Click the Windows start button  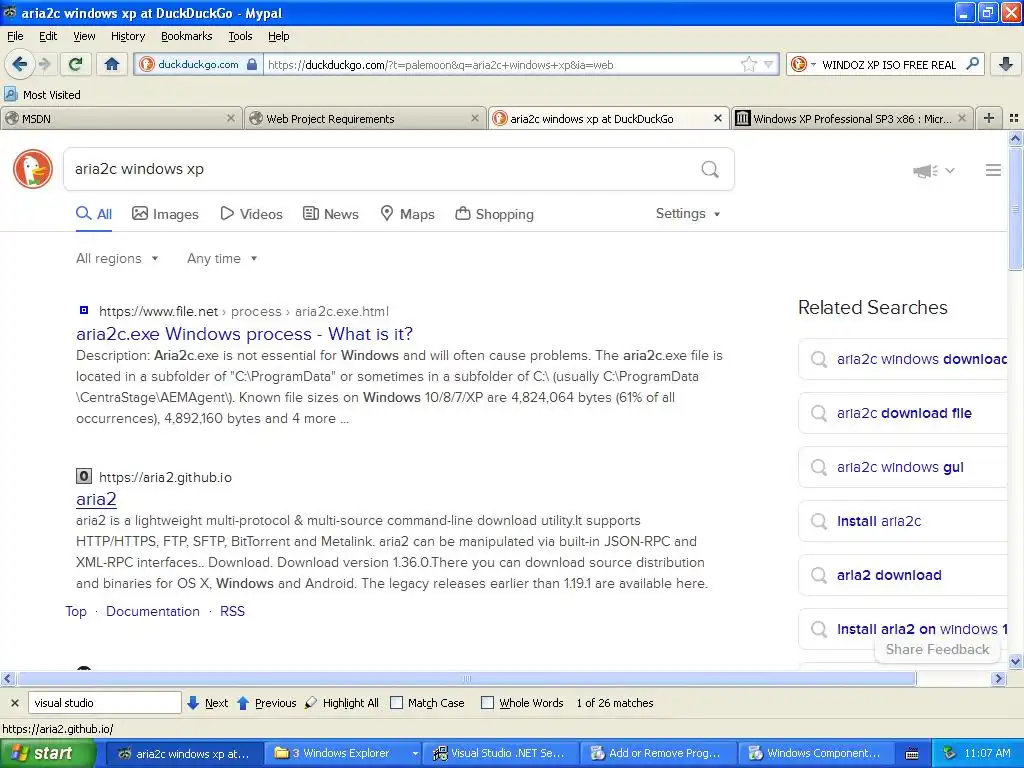(x=47, y=754)
